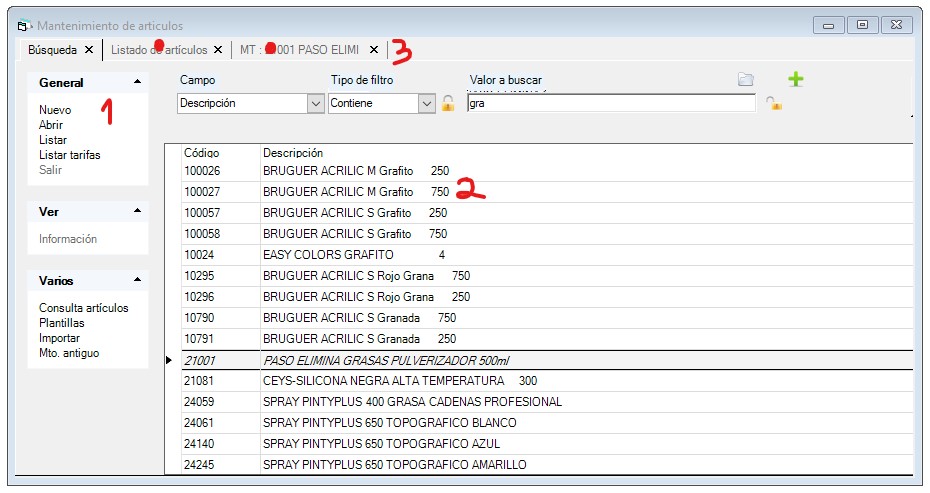930x493 pixels.
Task: Select SPRAY PINTYPLUS 400 GRASA CADENAS row
Action: coord(547,402)
